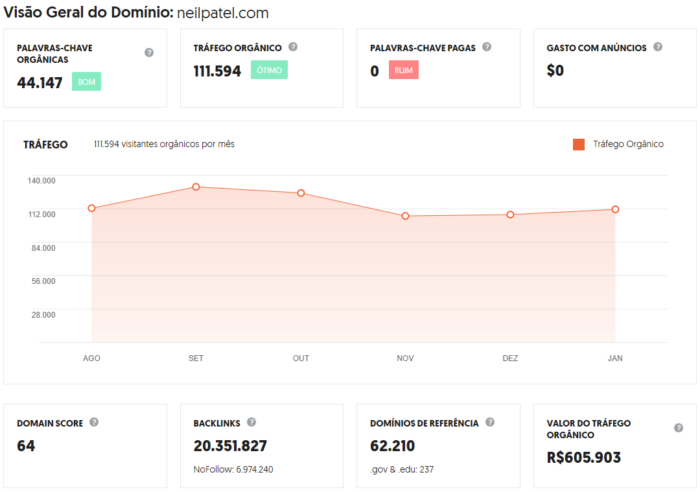Screen dimensions: 700x492
Task: Toggle the orange Tráfego Orgânico legend swatch
Action: point(579,144)
